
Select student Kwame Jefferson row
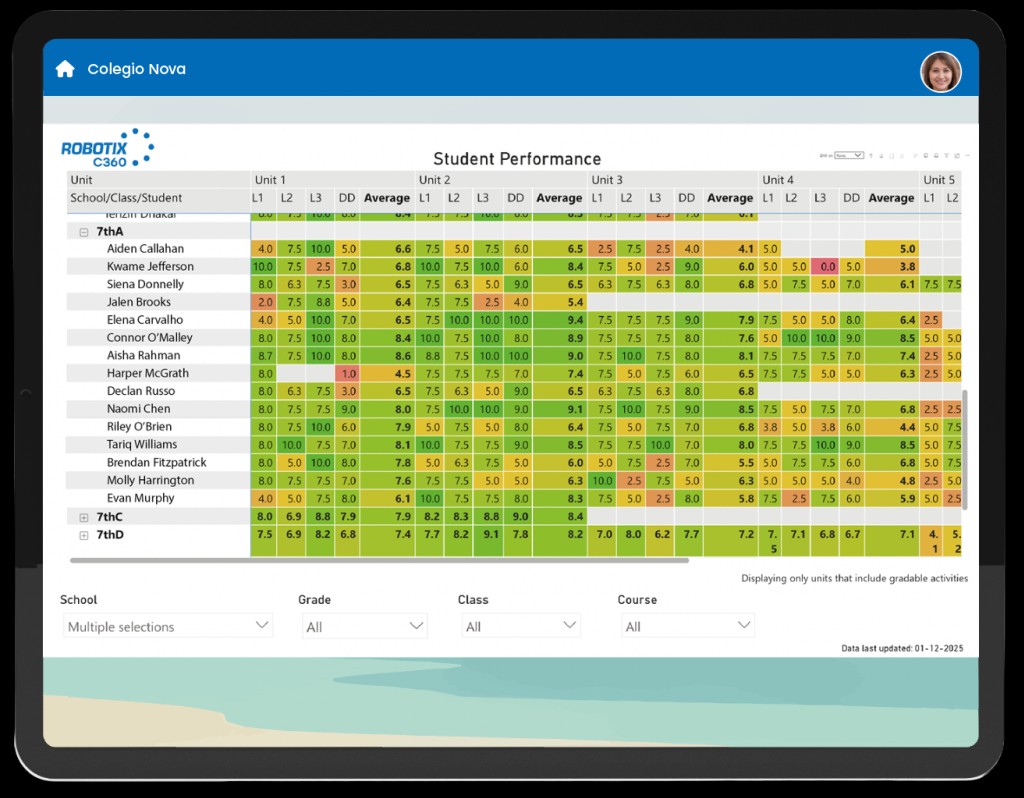click(150, 266)
